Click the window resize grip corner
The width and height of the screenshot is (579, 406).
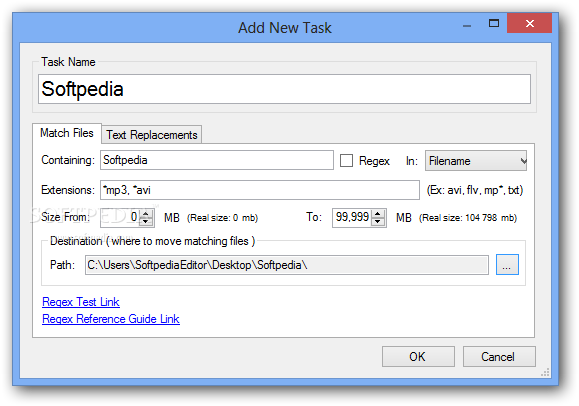tap(545, 372)
